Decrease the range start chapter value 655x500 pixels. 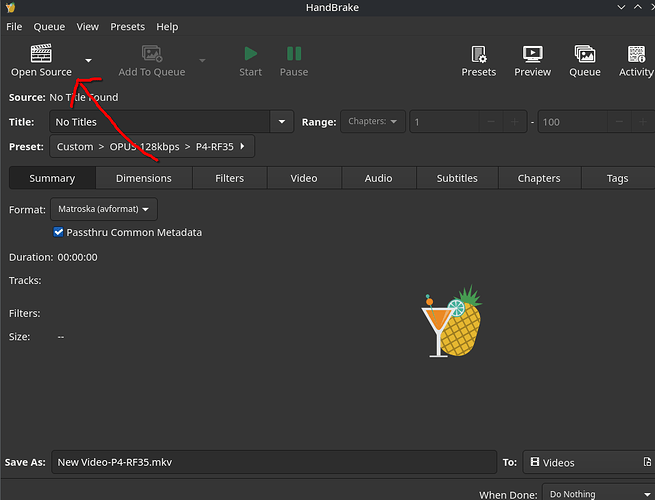[x=491, y=122]
